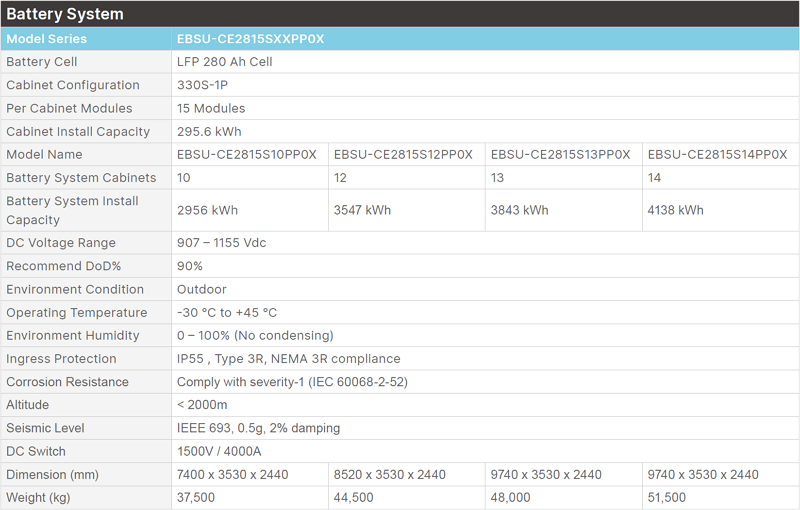Select the 'Battery Cell' row label

[x=41, y=62]
